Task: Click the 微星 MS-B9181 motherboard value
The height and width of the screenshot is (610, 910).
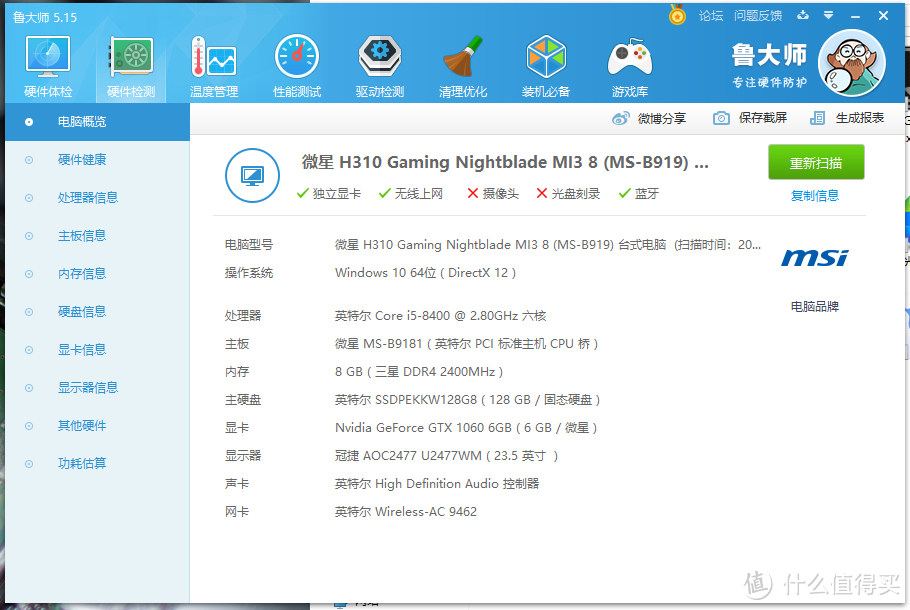Action: pos(467,344)
